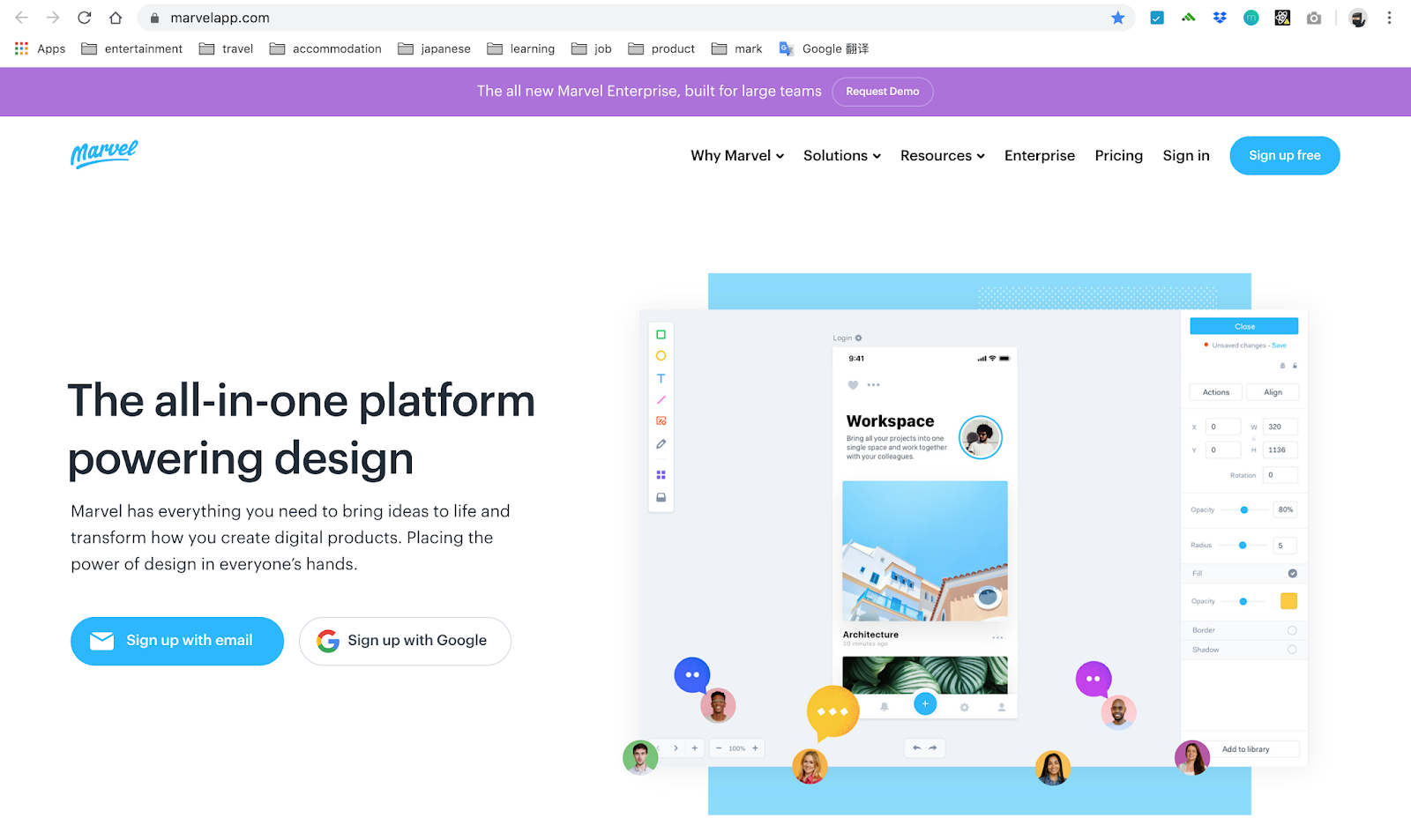Select the image tool in mockup toolbar
The width and height of the screenshot is (1411, 840).
[661, 421]
